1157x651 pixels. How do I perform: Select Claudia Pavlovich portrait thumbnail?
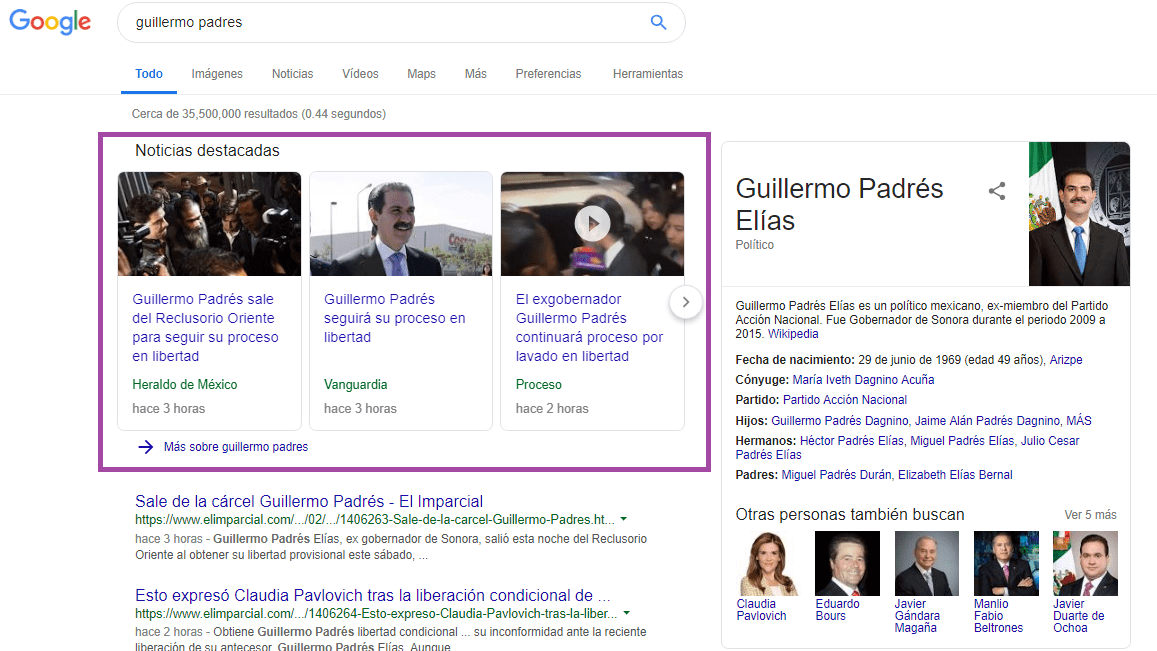click(767, 563)
